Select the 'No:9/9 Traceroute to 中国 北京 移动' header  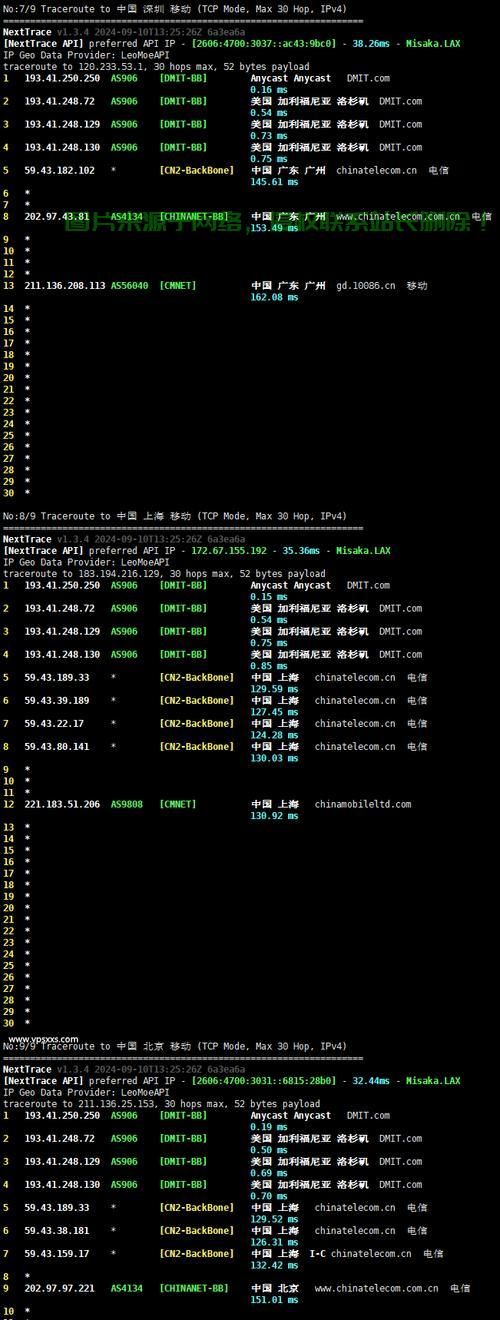pyautogui.click(x=174, y=1046)
